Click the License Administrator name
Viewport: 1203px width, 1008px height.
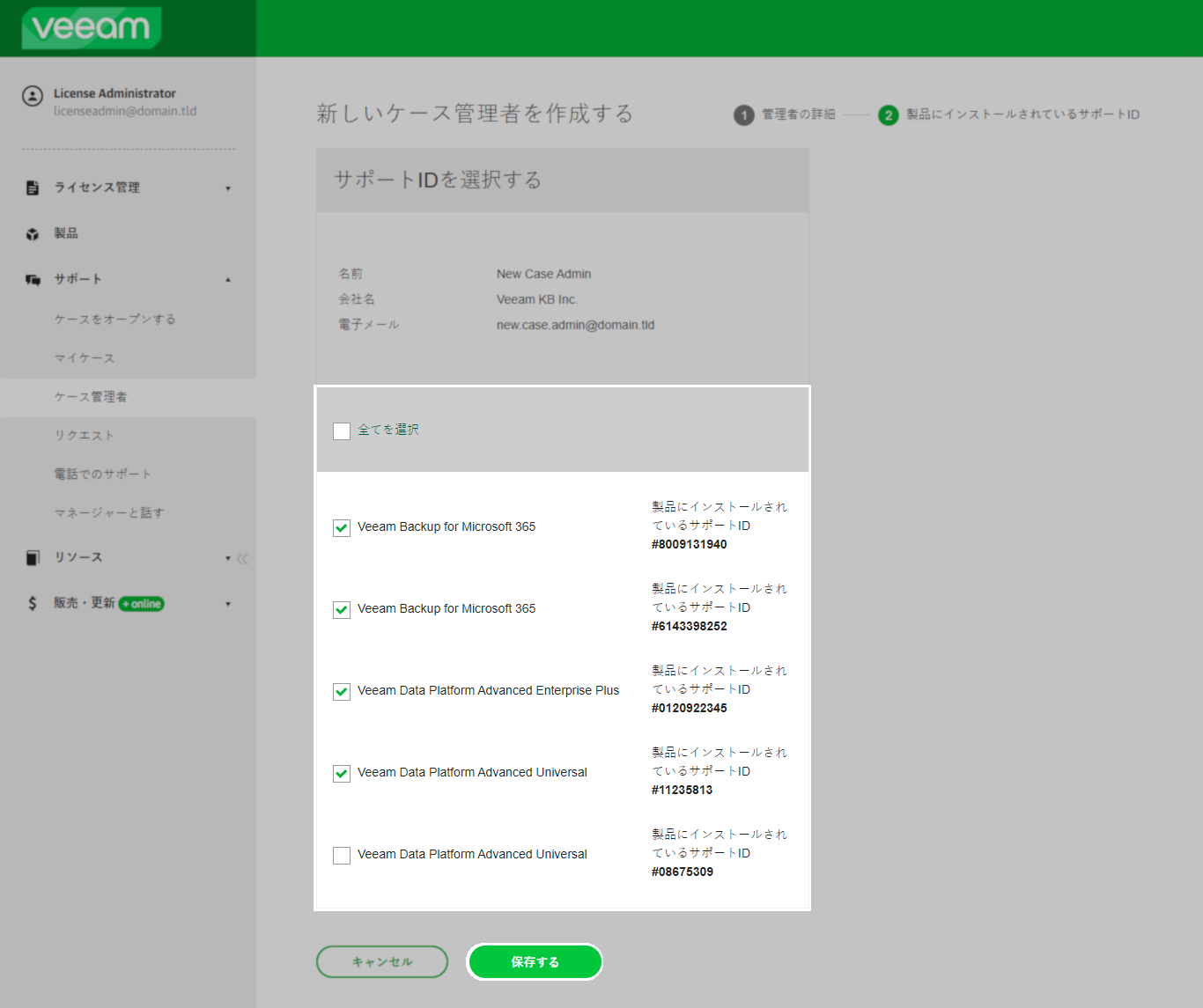point(114,93)
